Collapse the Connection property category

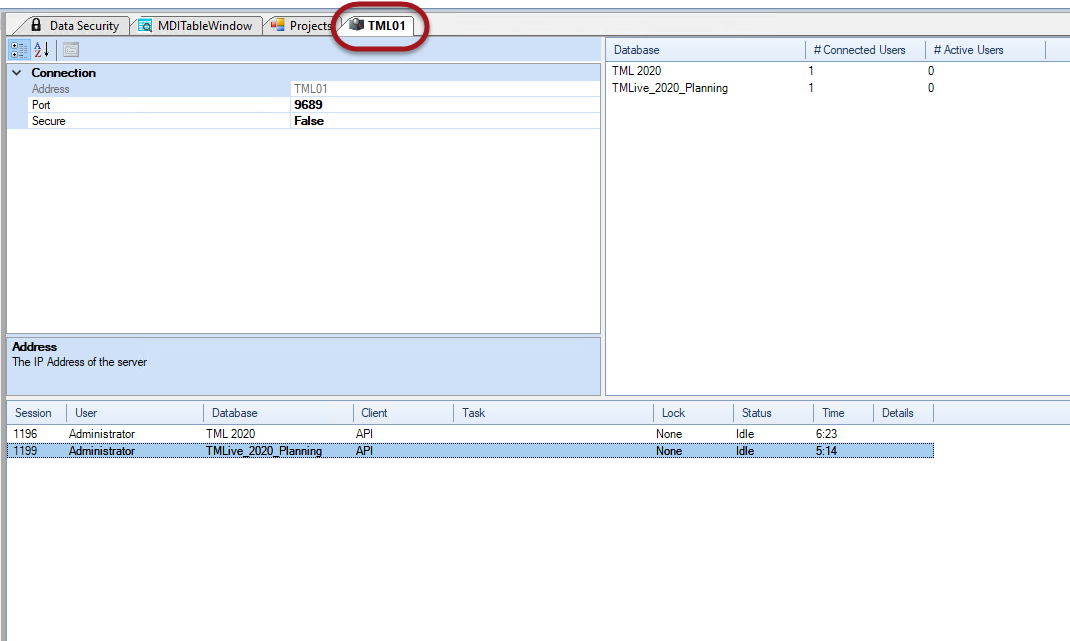tap(17, 73)
